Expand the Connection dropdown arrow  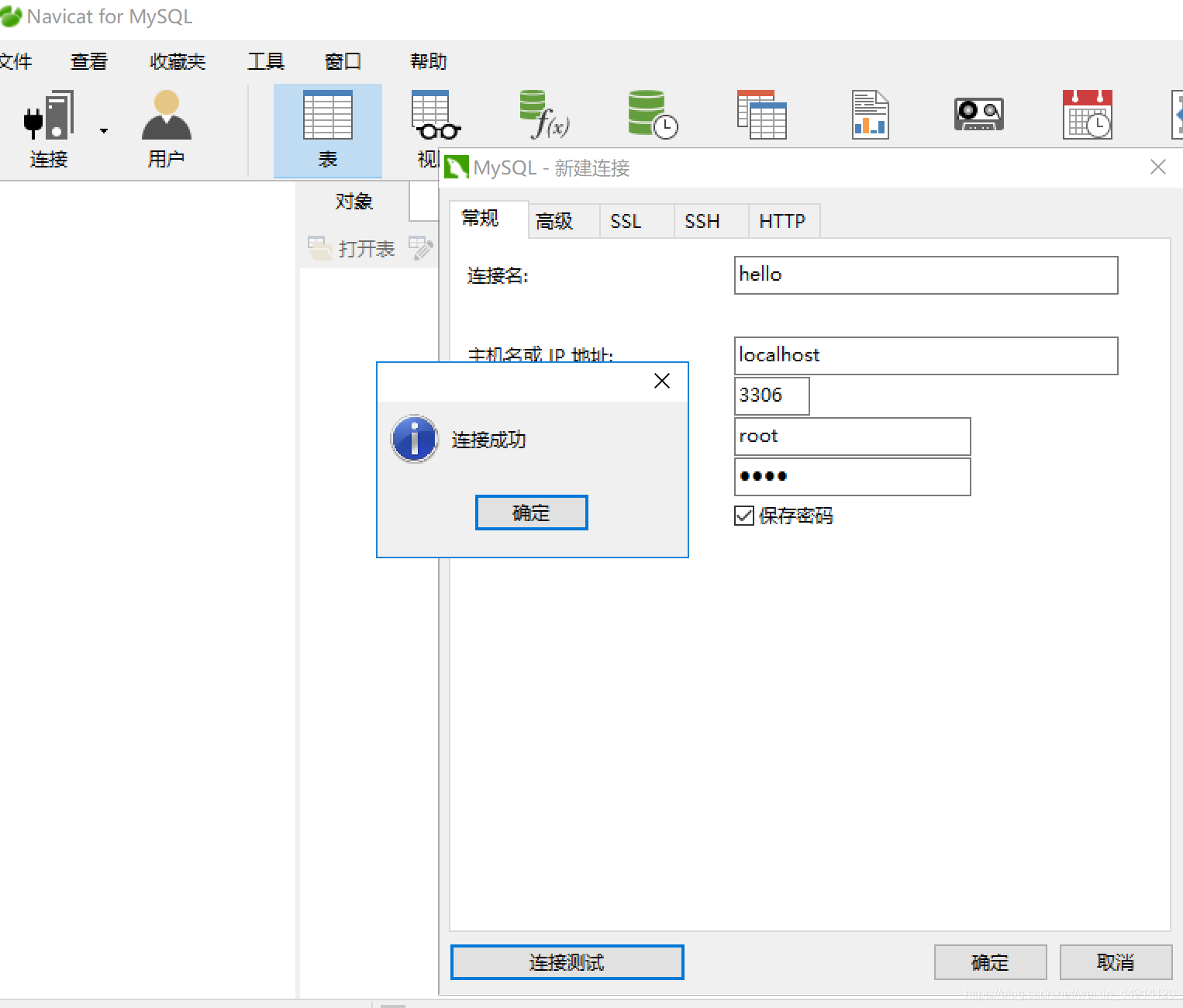[104, 131]
